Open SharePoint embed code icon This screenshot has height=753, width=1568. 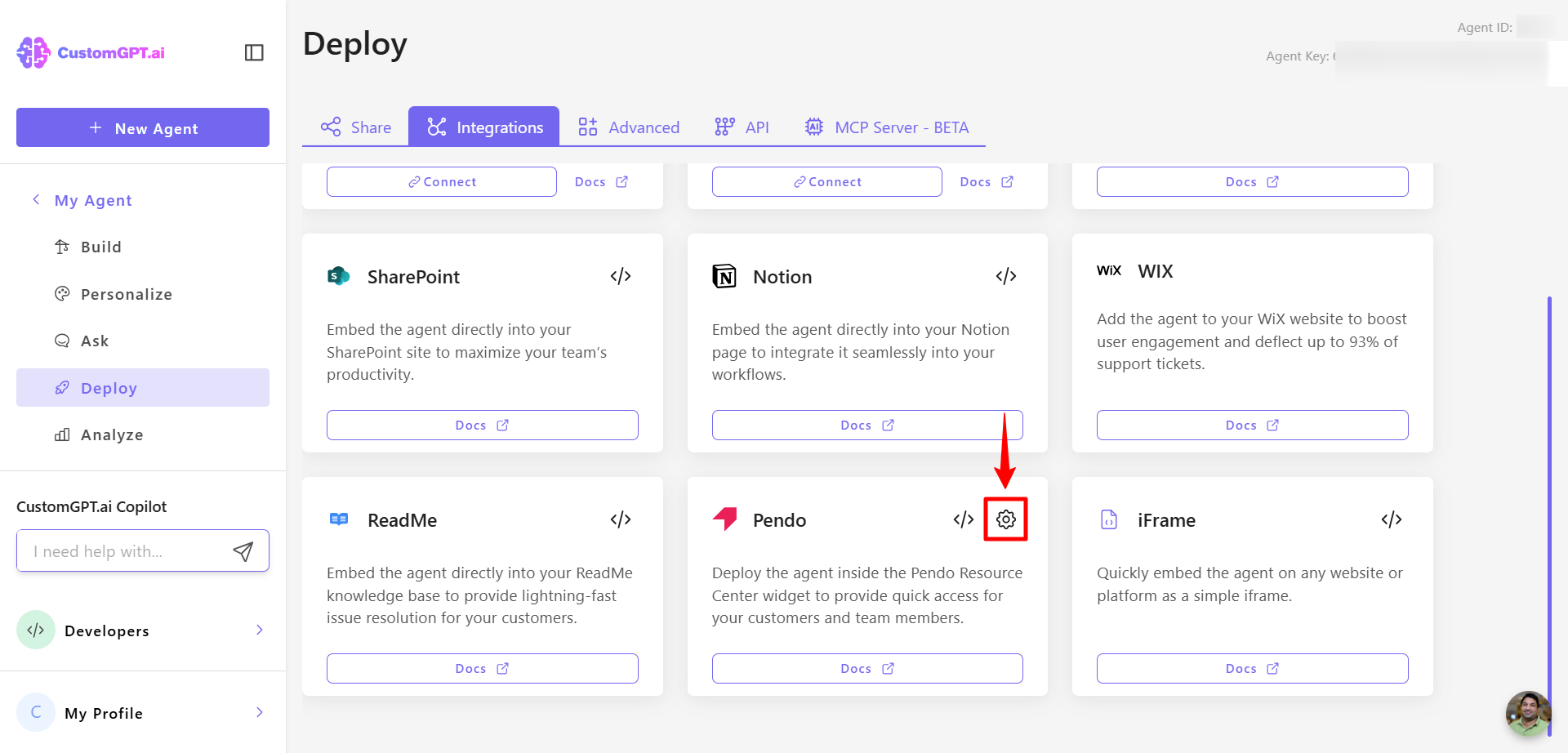(x=621, y=276)
